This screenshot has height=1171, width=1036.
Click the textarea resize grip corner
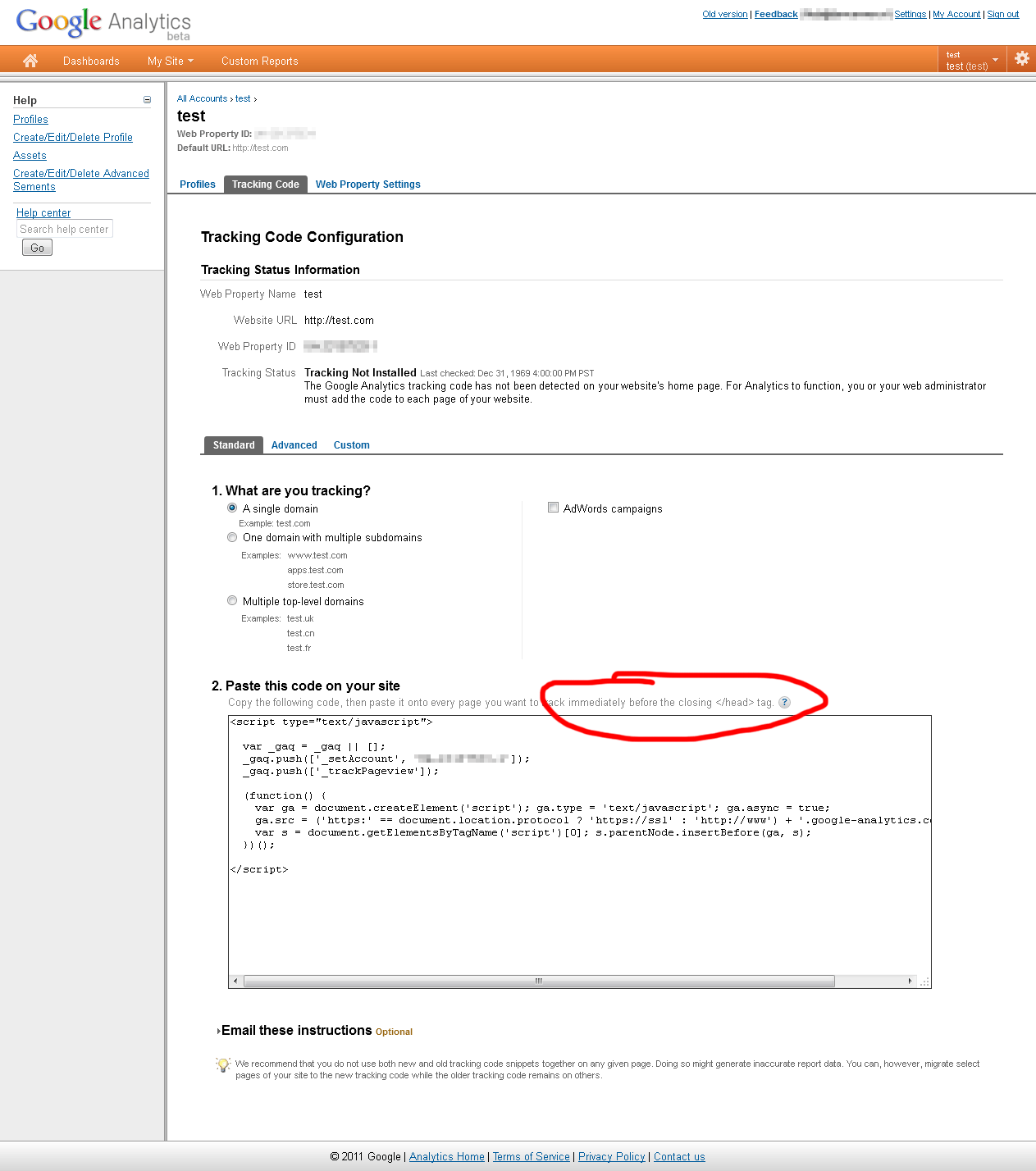924,982
